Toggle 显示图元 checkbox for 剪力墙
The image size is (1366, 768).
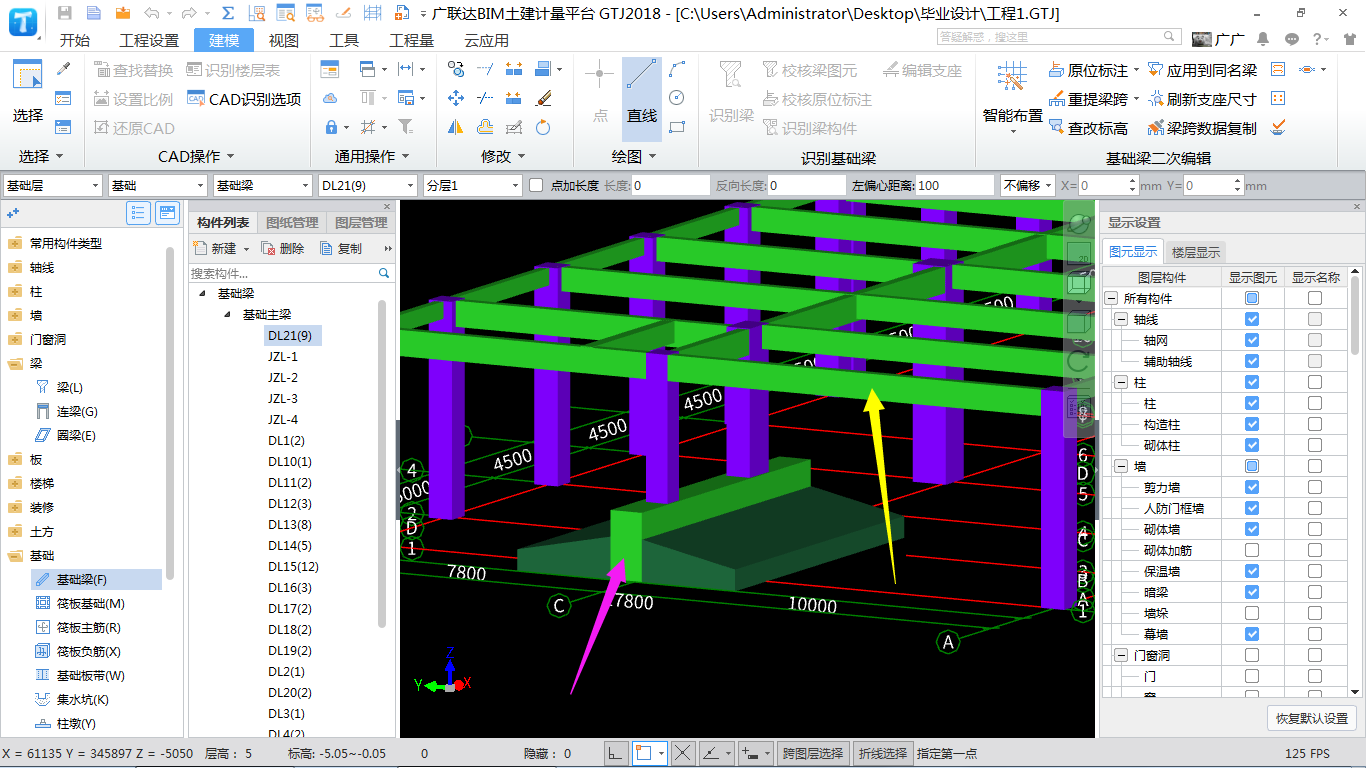1252,487
